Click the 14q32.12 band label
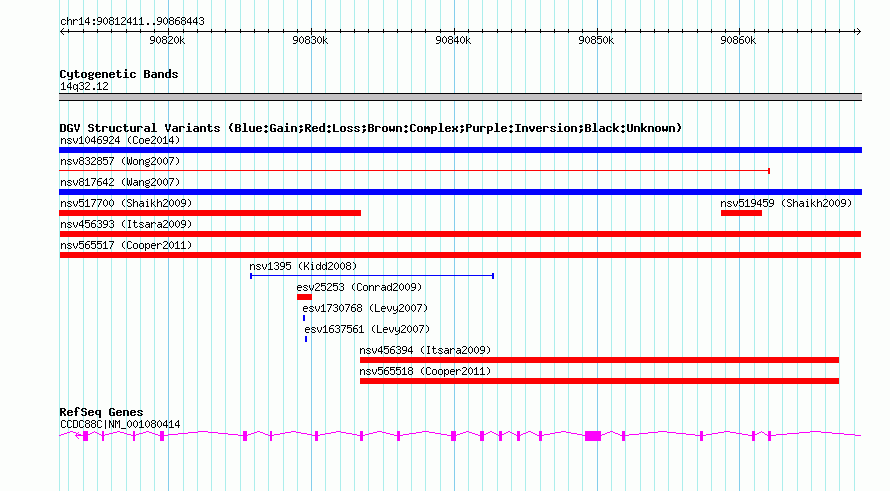This screenshot has height=491, width=890. click(x=84, y=87)
